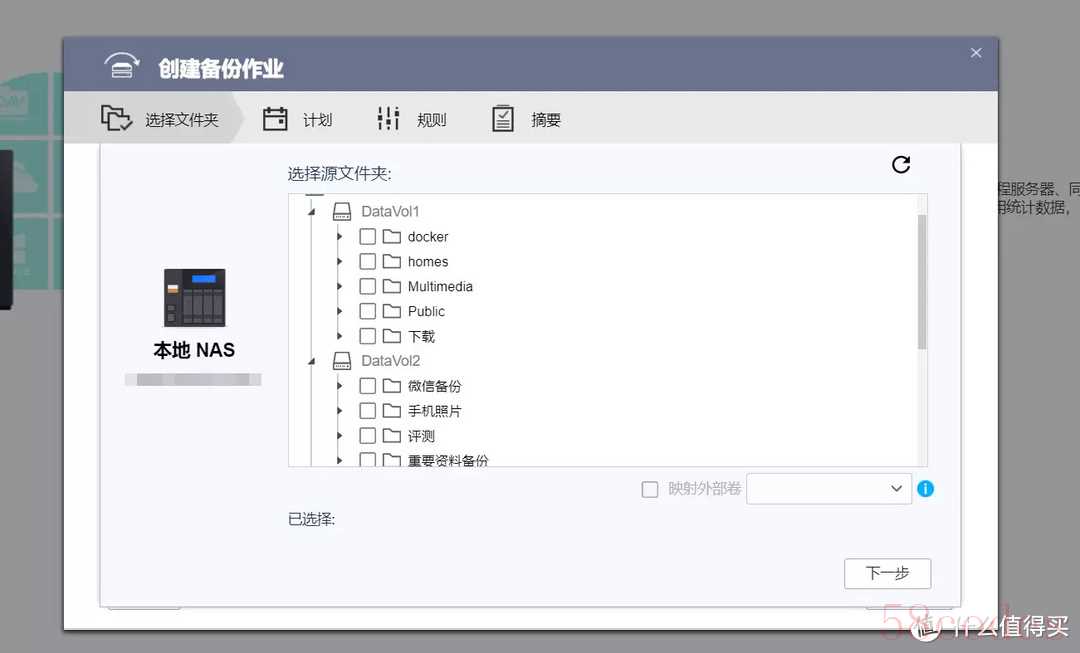Select the DataVol2 label

tap(391, 361)
